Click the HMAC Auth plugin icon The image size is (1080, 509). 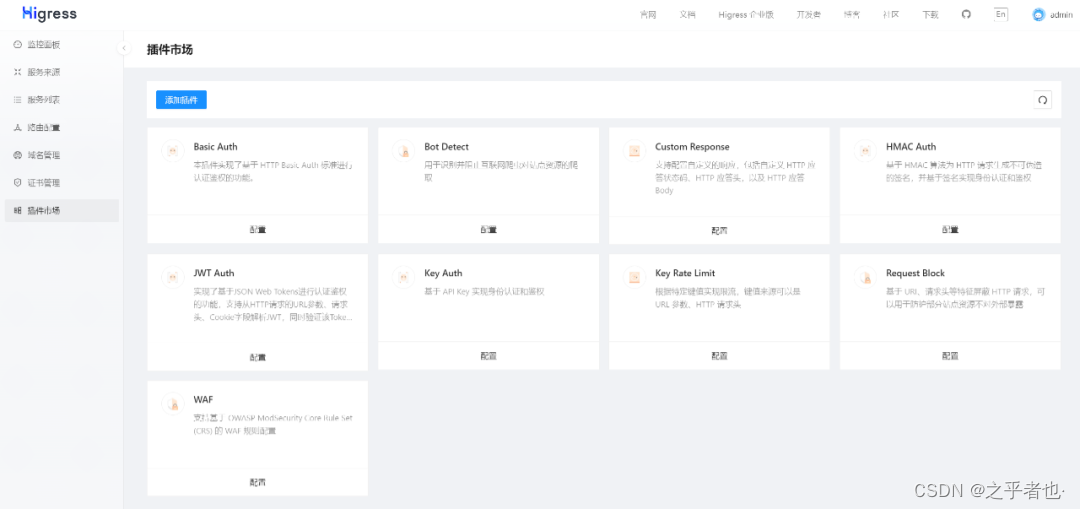pyautogui.click(x=865, y=151)
